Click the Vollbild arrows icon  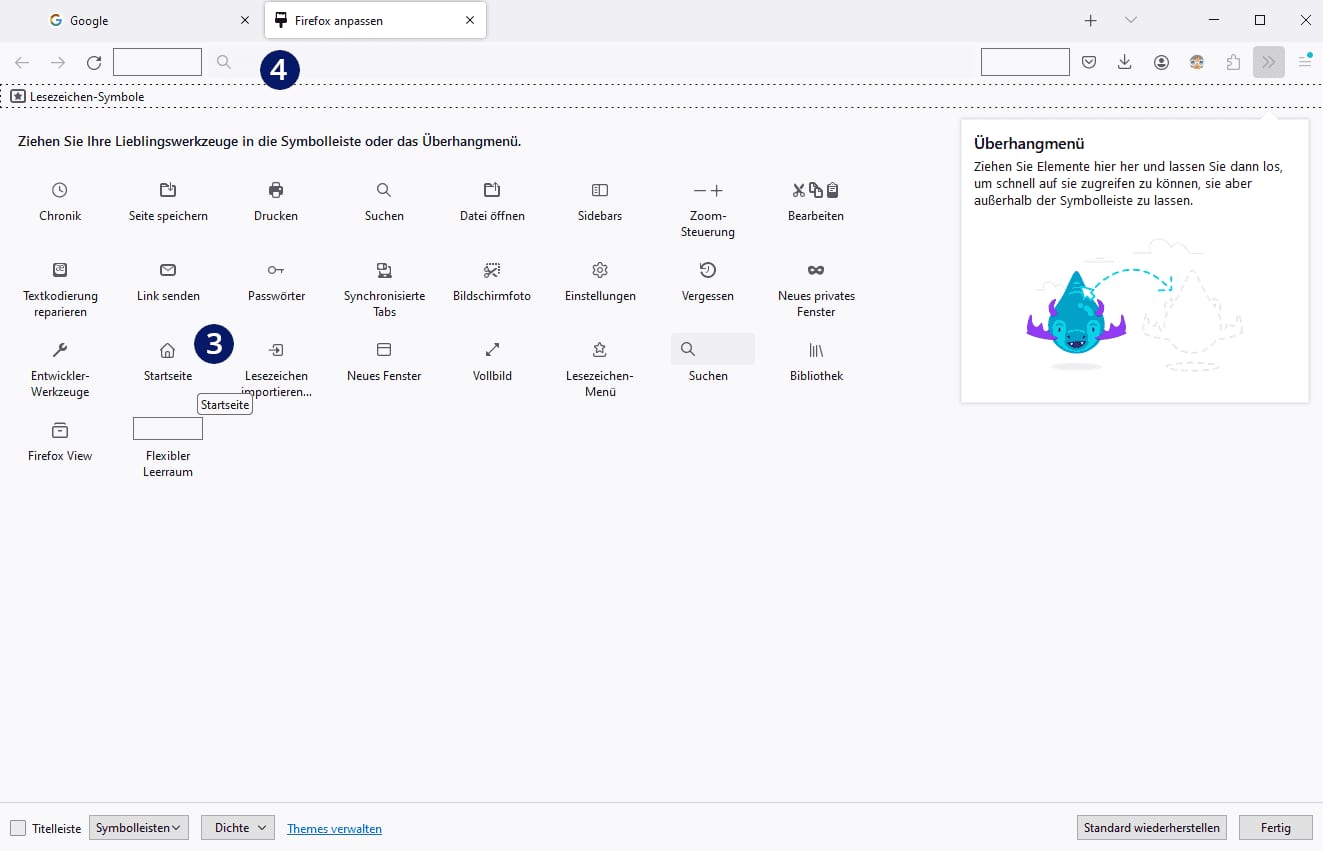pyautogui.click(x=492, y=350)
